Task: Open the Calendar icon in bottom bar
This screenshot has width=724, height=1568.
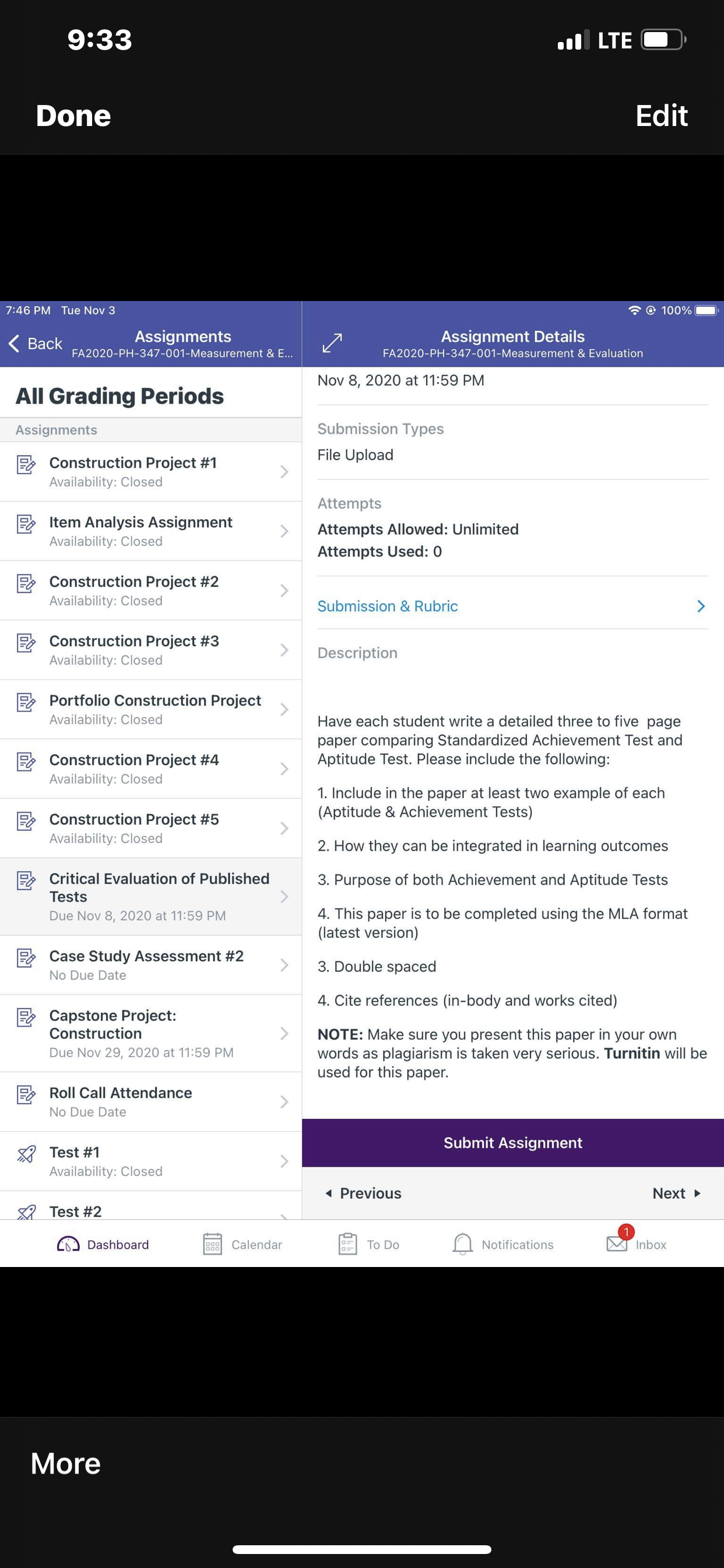Action: (x=212, y=1244)
